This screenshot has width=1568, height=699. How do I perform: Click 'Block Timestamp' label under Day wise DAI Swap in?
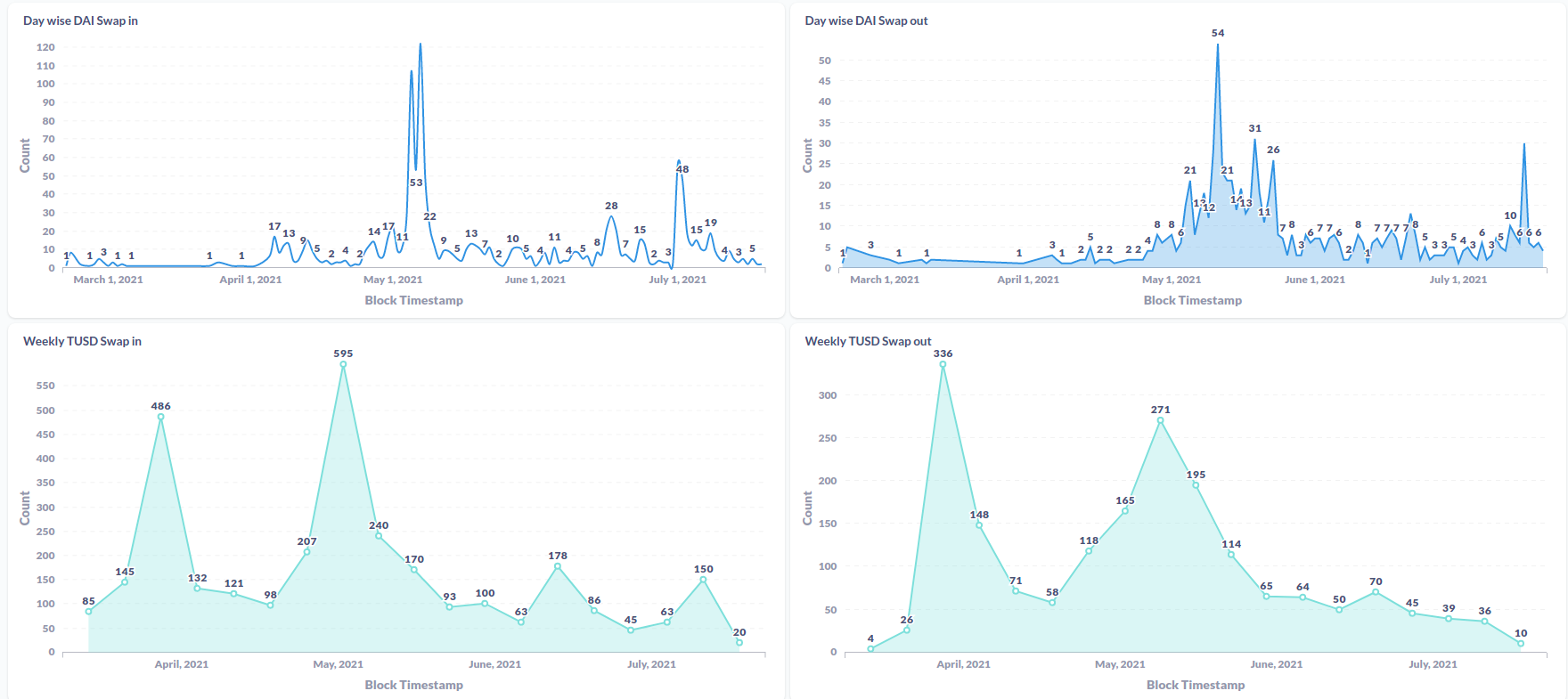tap(414, 300)
